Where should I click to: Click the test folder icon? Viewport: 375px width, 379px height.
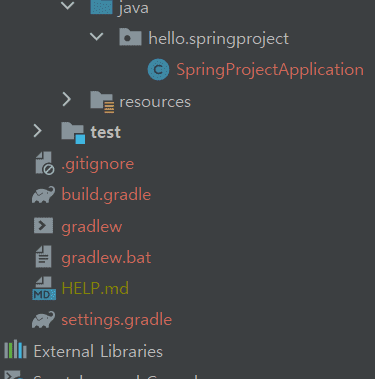click(73, 133)
